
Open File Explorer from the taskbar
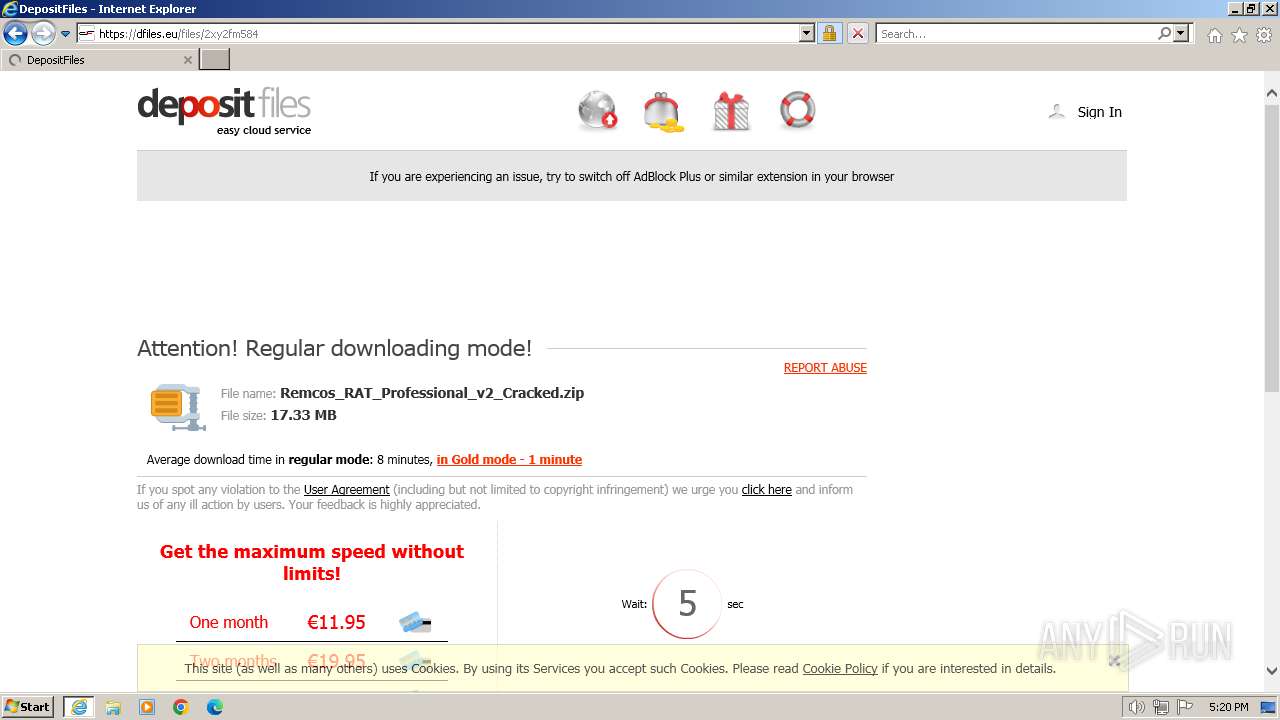(x=113, y=707)
